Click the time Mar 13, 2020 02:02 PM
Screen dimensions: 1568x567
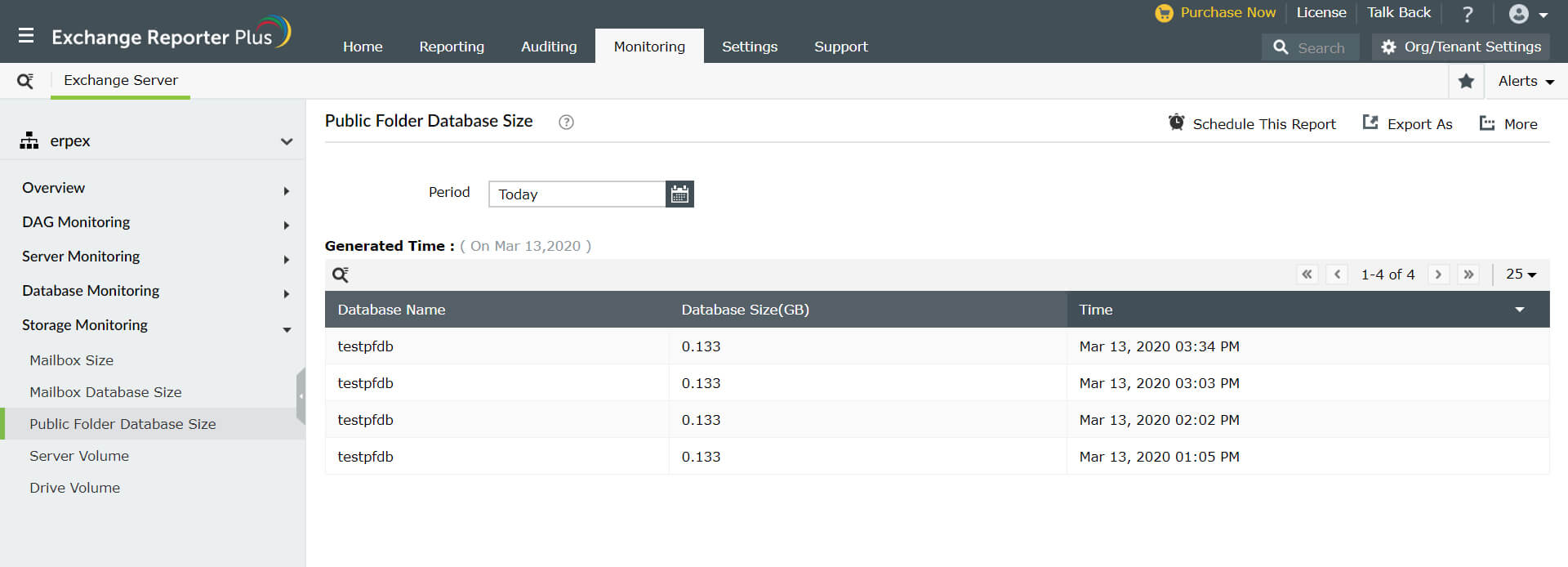tap(1159, 420)
